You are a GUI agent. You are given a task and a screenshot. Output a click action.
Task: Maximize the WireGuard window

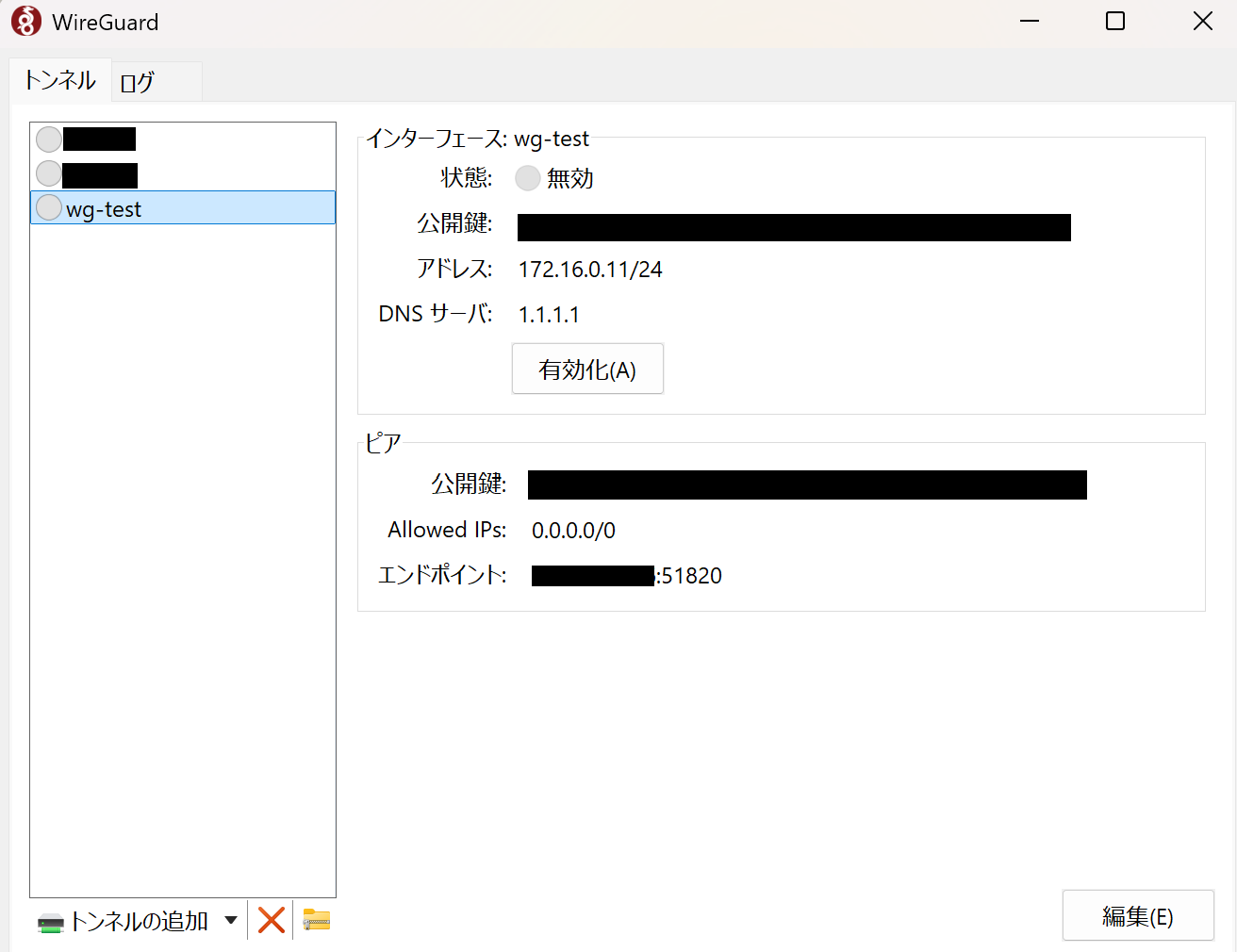click(1115, 21)
